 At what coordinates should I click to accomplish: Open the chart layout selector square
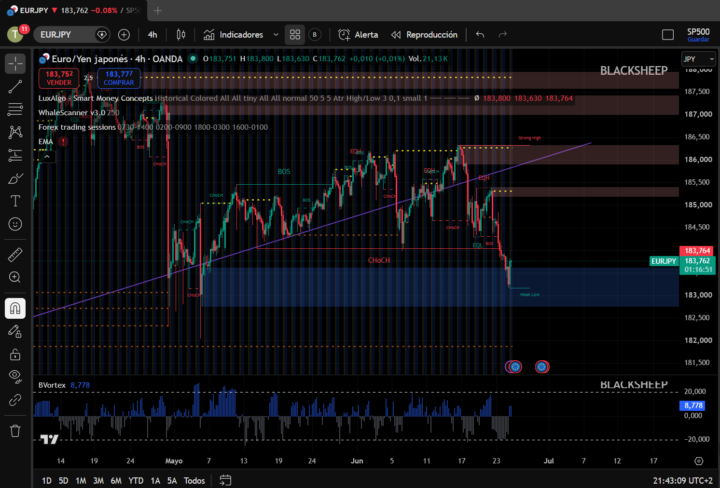coord(668,35)
